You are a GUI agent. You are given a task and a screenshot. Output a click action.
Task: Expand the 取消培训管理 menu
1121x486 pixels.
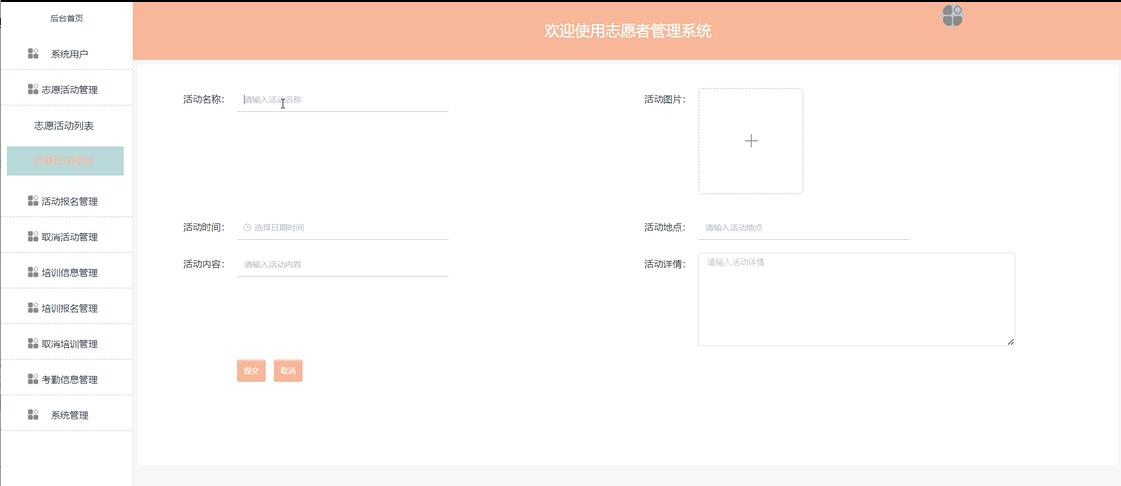[66, 344]
